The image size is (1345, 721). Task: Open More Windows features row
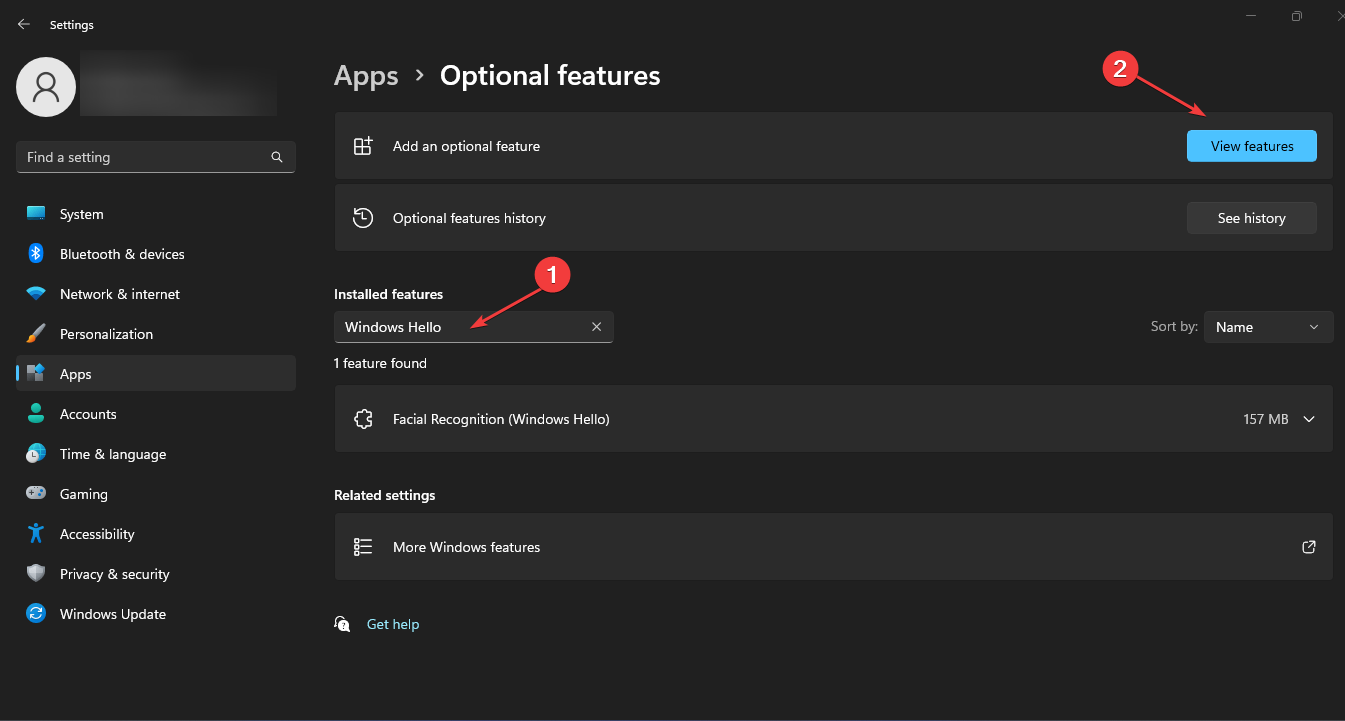833,547
